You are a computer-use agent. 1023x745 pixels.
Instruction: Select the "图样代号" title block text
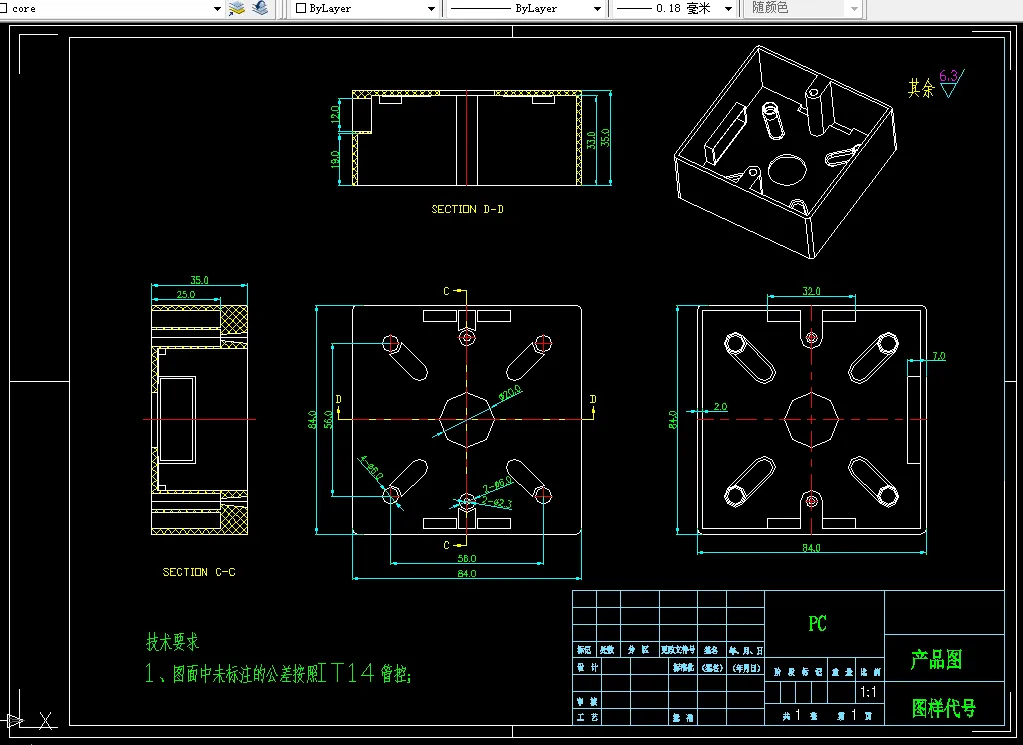point(944,708)
